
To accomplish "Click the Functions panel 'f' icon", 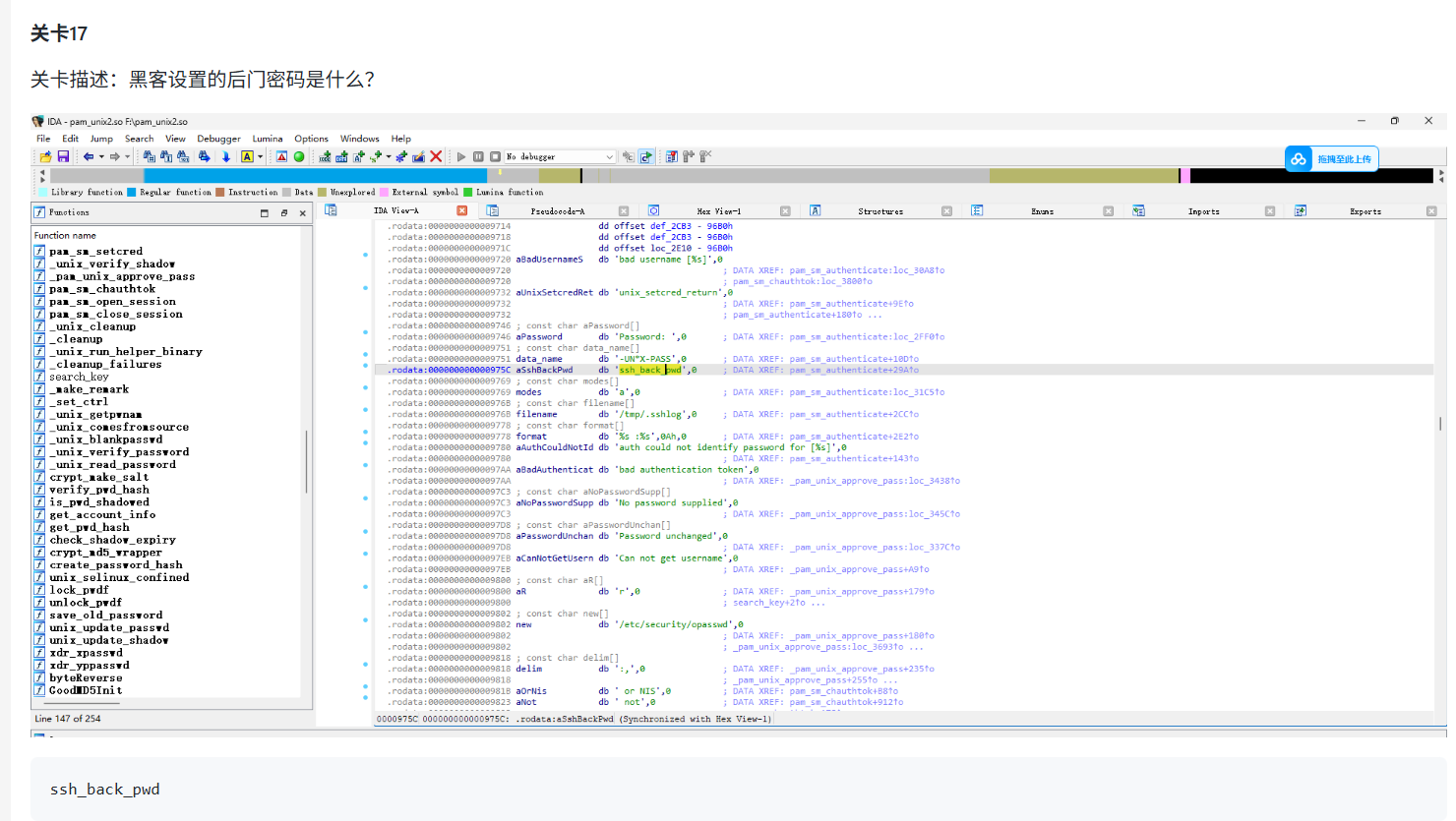I will pyautogui.click(x=39, y=212).
